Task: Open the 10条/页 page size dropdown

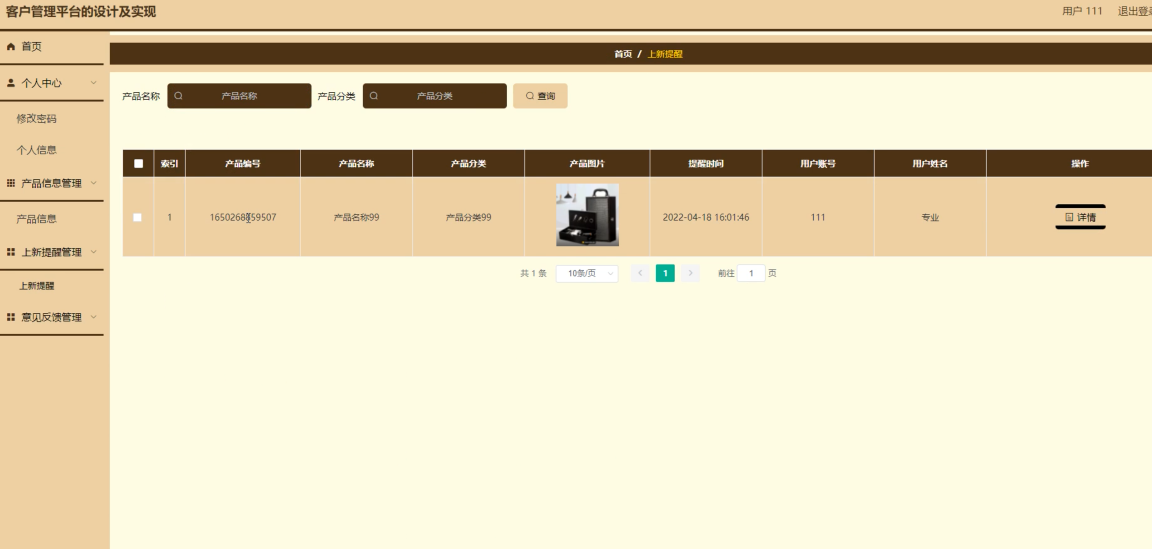Action: pyautogui.click(x=587, y=273)
